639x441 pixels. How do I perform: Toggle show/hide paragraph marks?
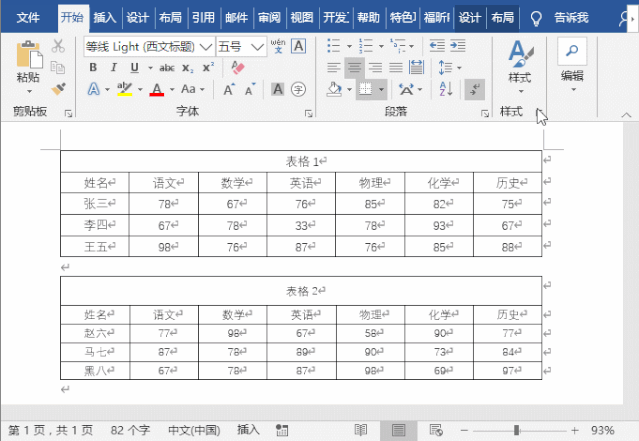coord(475,89)
